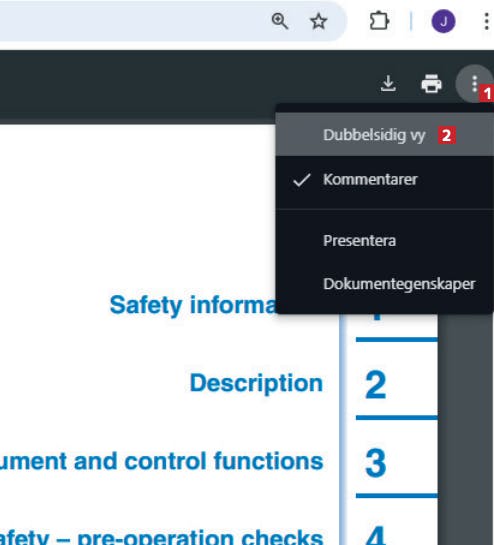Open the Chrome extensions puzzle icon
Screen dimensions: 494x545
pyautogui.click(x=379, y=21)
